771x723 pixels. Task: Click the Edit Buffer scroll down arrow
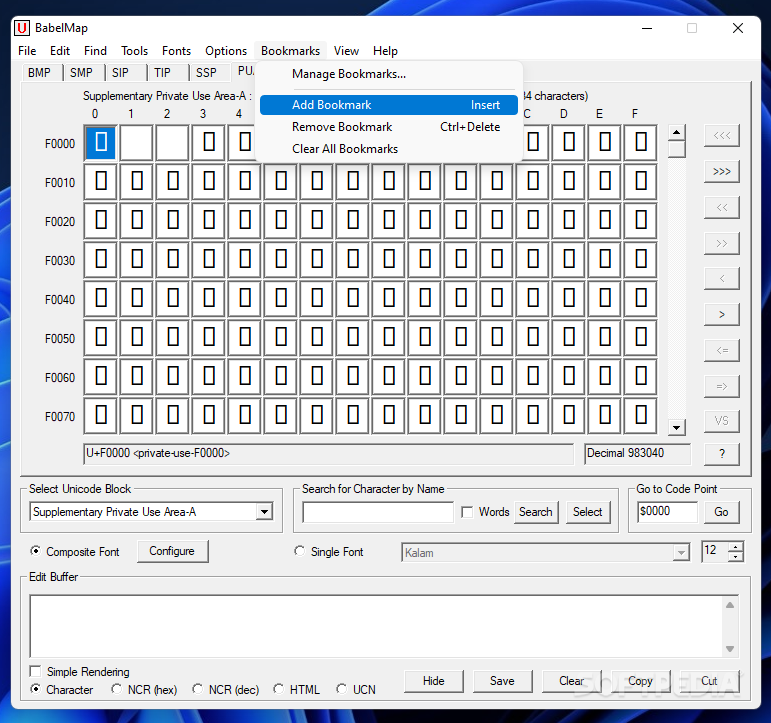tap(730, 649)
